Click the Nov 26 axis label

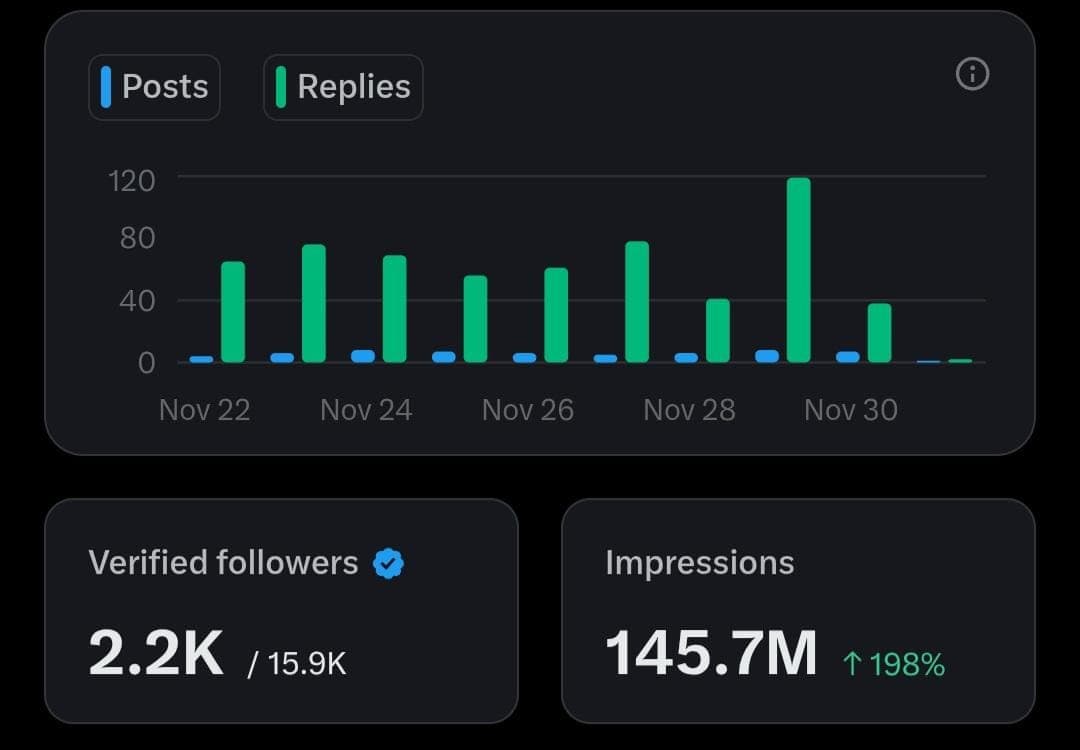click(528, 410)
